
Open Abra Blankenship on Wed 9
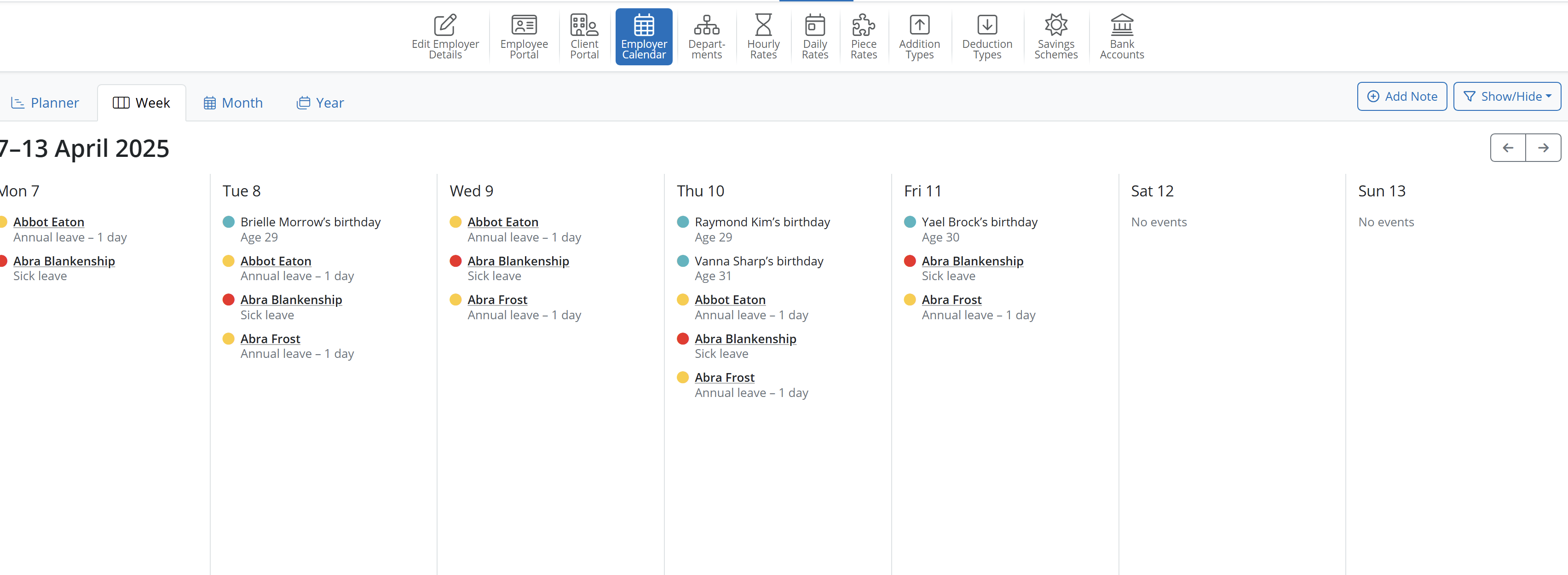[x=518, y=261]
